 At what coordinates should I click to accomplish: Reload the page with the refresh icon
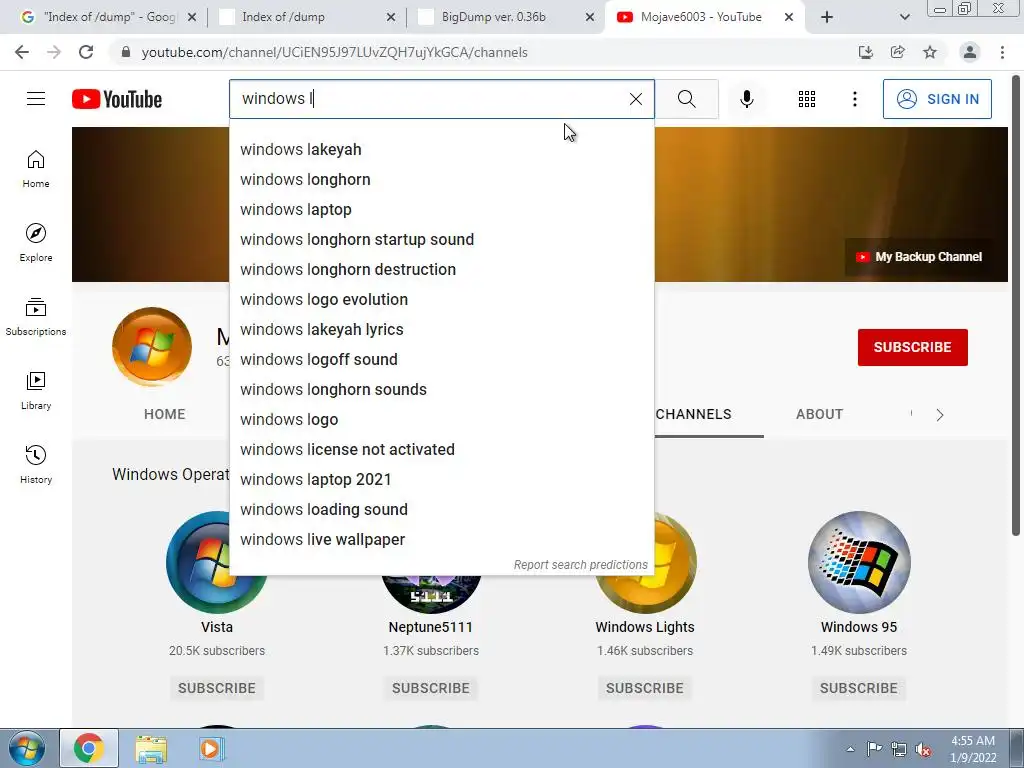click(x=86, y=52)
